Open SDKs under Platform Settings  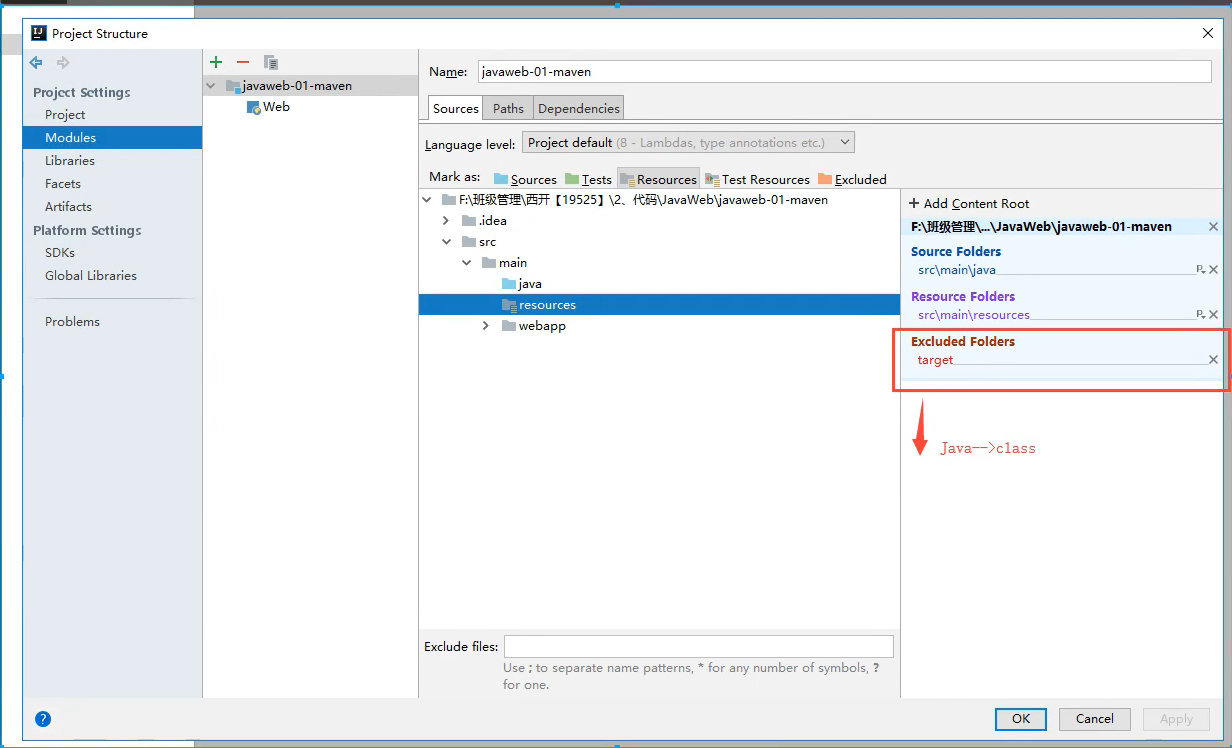point(60,253)
